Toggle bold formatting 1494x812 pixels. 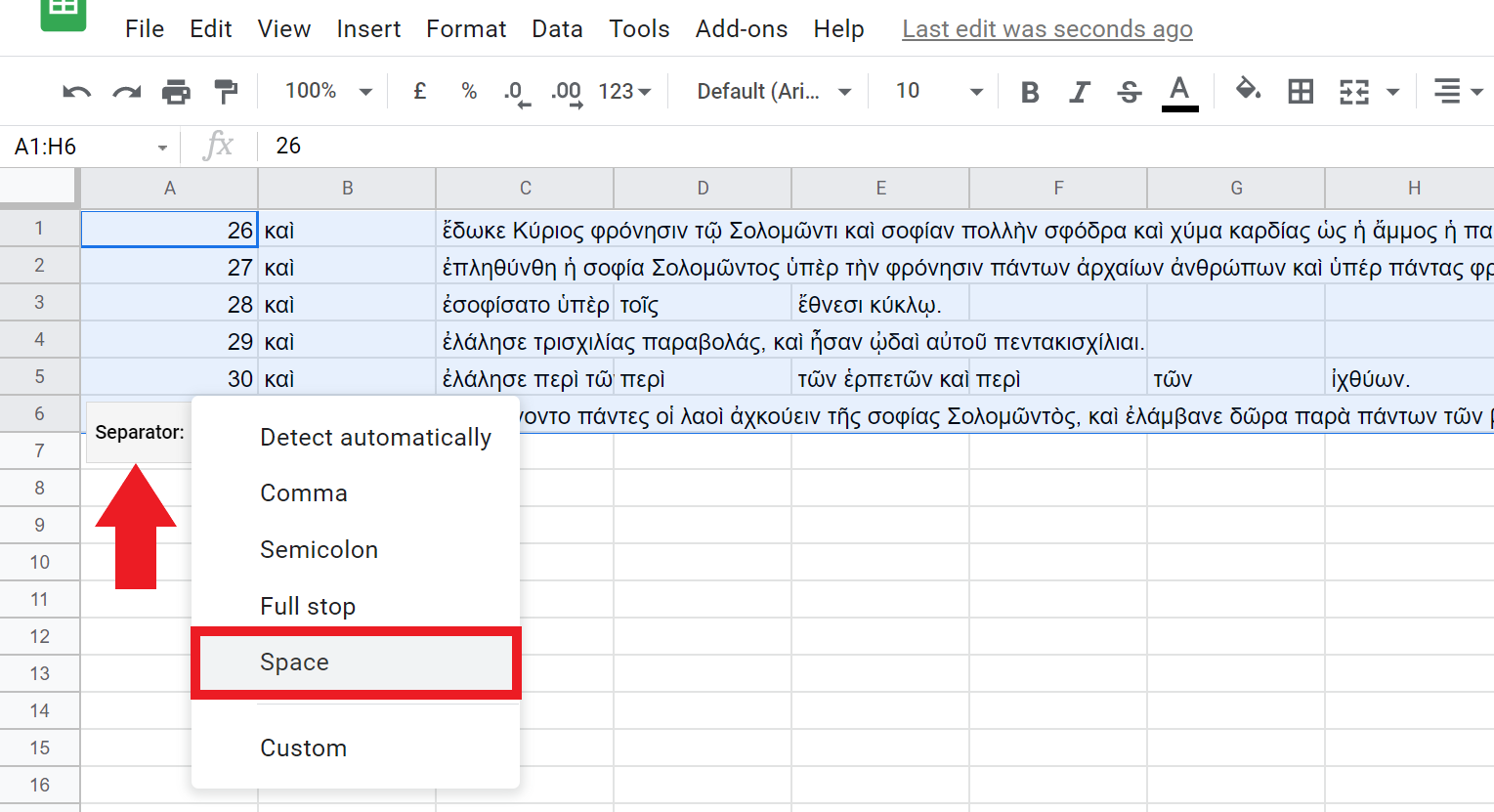tap(1029, 92)
